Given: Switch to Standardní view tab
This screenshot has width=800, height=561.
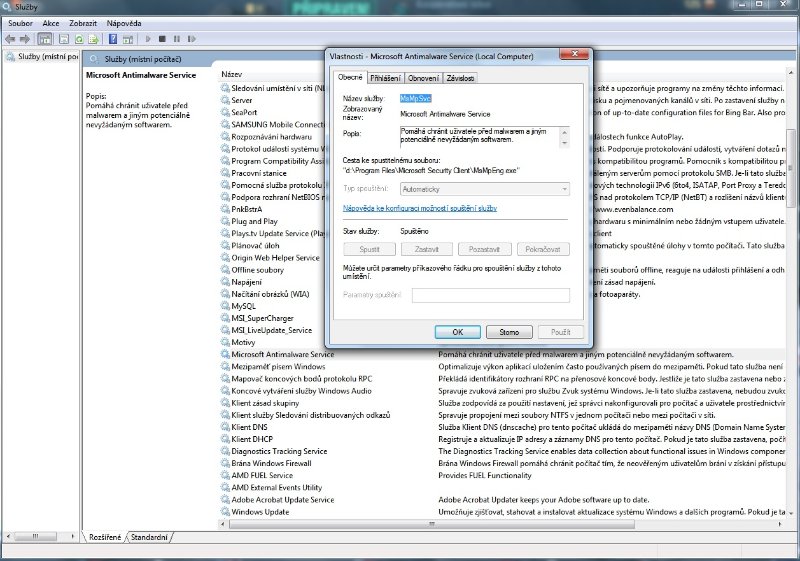Looking at the screenshot, I should pos(149,537).
